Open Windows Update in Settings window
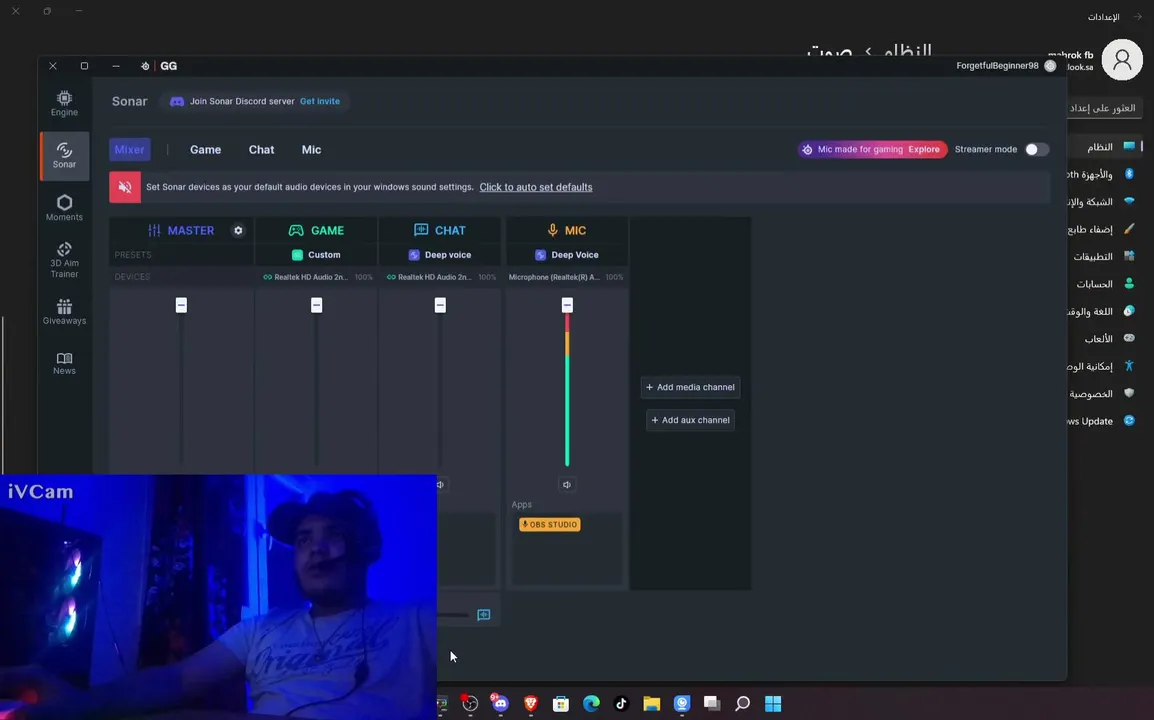The width and height of the screenshot is (1154, 720). (1102, 421)
